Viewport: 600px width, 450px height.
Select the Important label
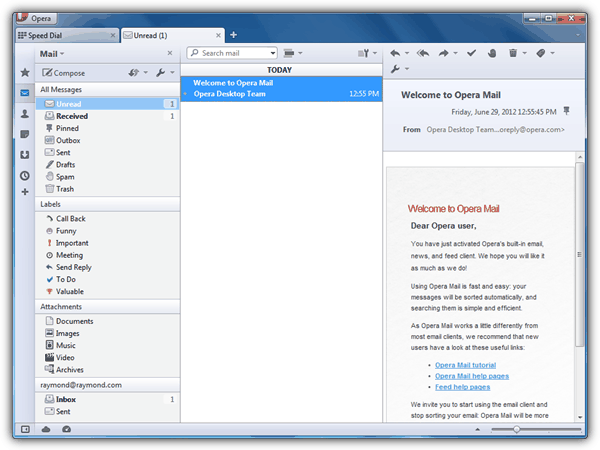coord(107,243)
